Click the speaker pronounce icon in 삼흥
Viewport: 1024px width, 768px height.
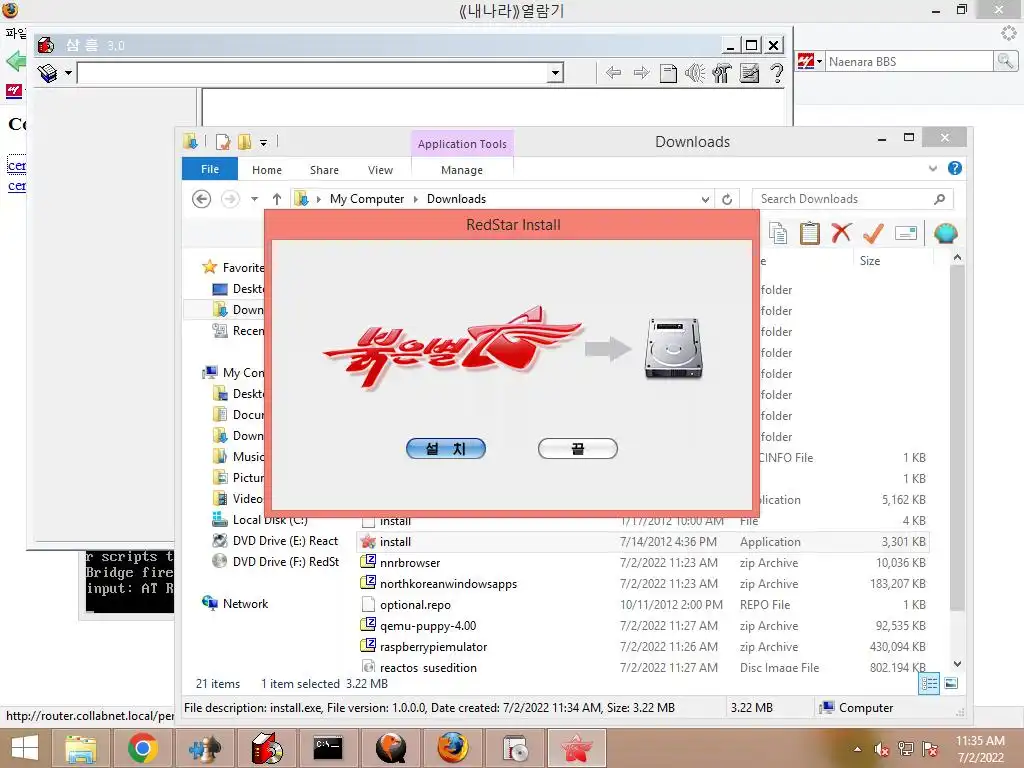[x=695, y=72]
